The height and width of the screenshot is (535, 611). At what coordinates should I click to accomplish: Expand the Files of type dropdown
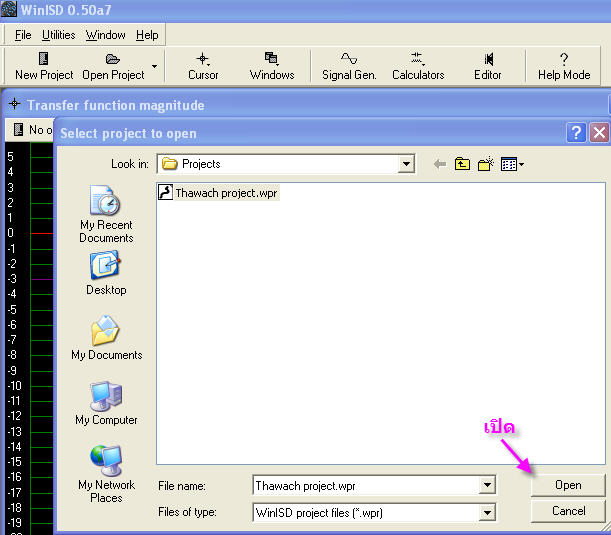[487, 512]
